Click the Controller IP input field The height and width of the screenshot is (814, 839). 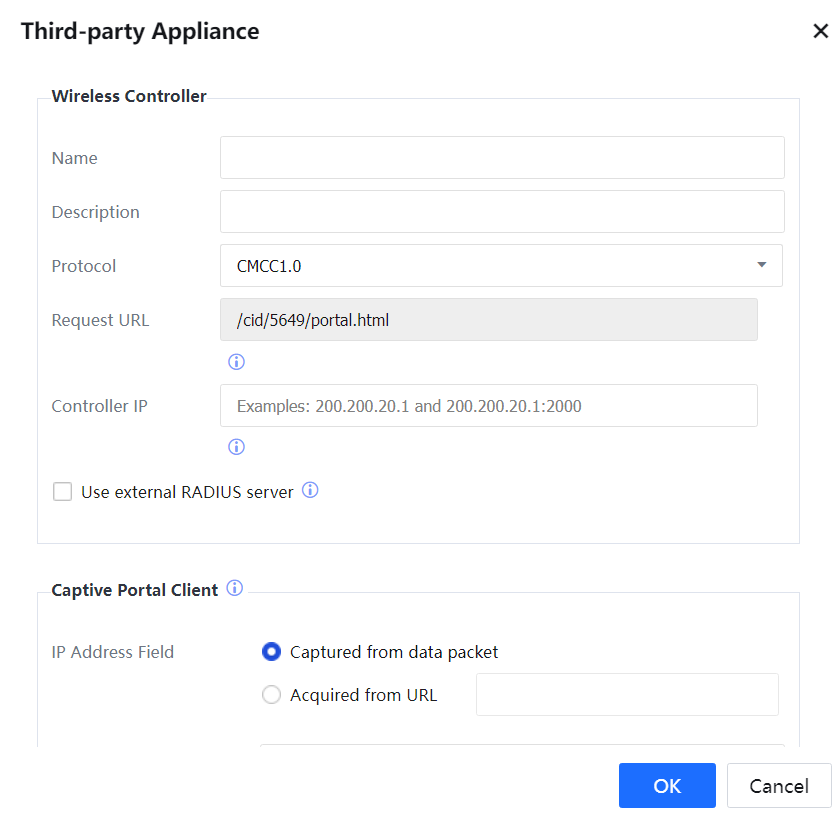pos(488,406)
